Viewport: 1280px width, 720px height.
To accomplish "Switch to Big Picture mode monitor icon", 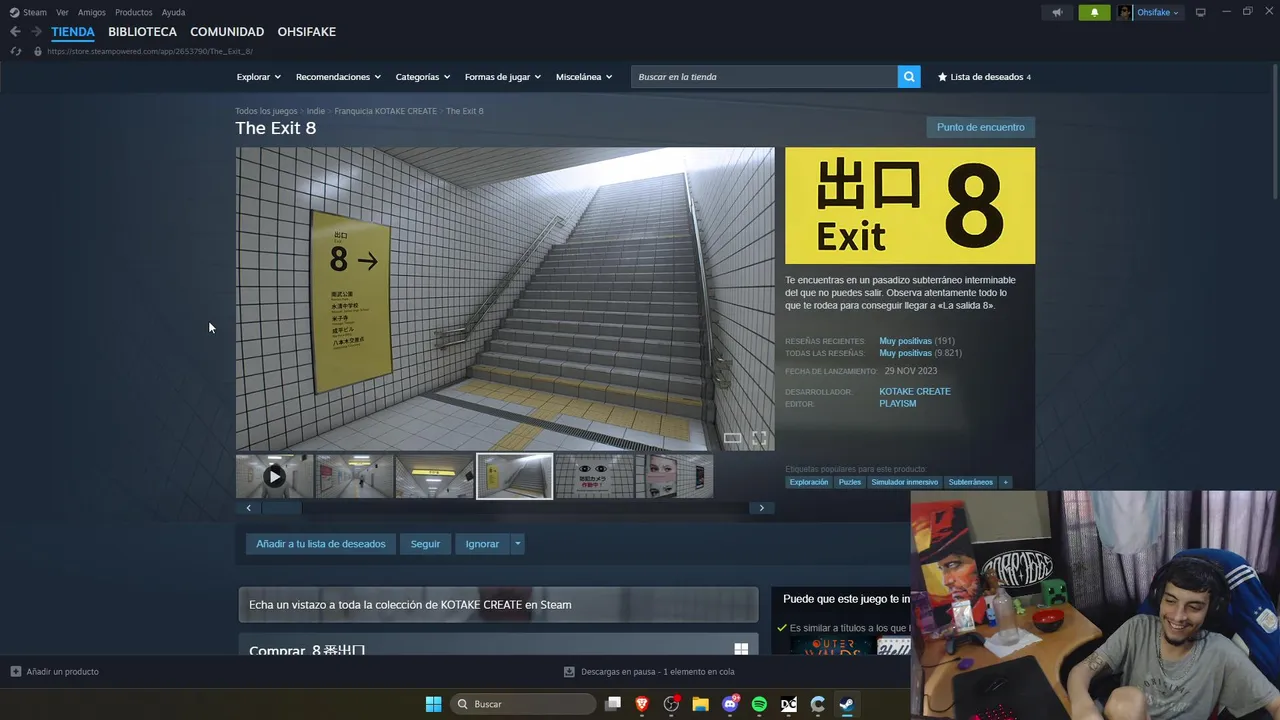I will pos(1201,12).
